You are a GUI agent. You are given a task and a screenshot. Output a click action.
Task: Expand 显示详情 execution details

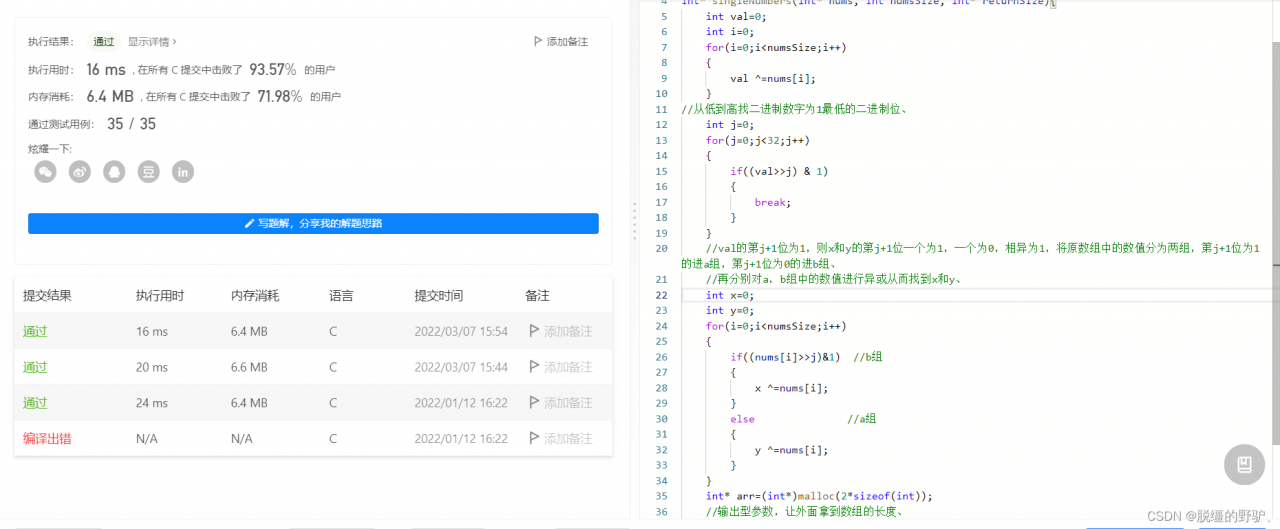(152, 42)
